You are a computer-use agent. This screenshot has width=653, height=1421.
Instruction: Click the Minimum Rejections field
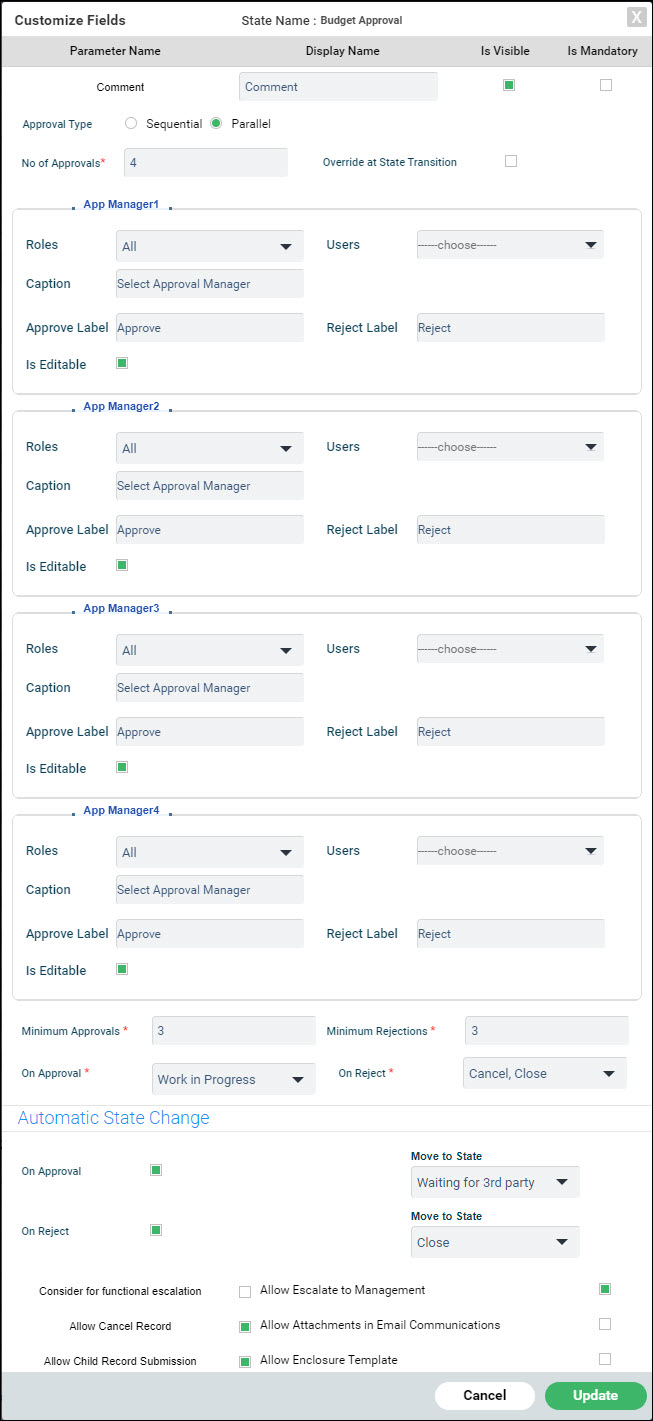546,1030
